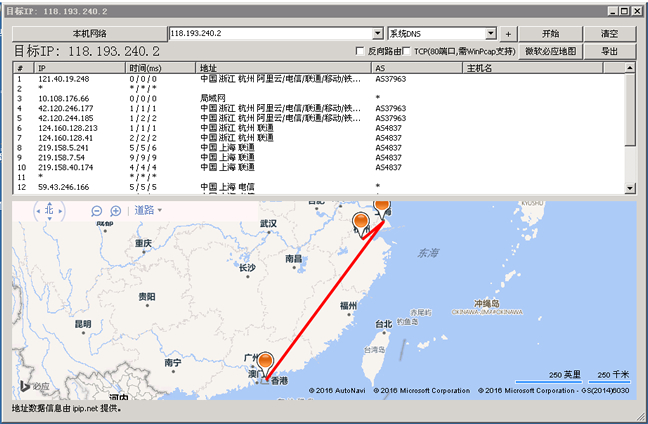The width and height of the screenshot is (648, 424).
Task: Click the Bing logo on the map
Action: [32, 384]
